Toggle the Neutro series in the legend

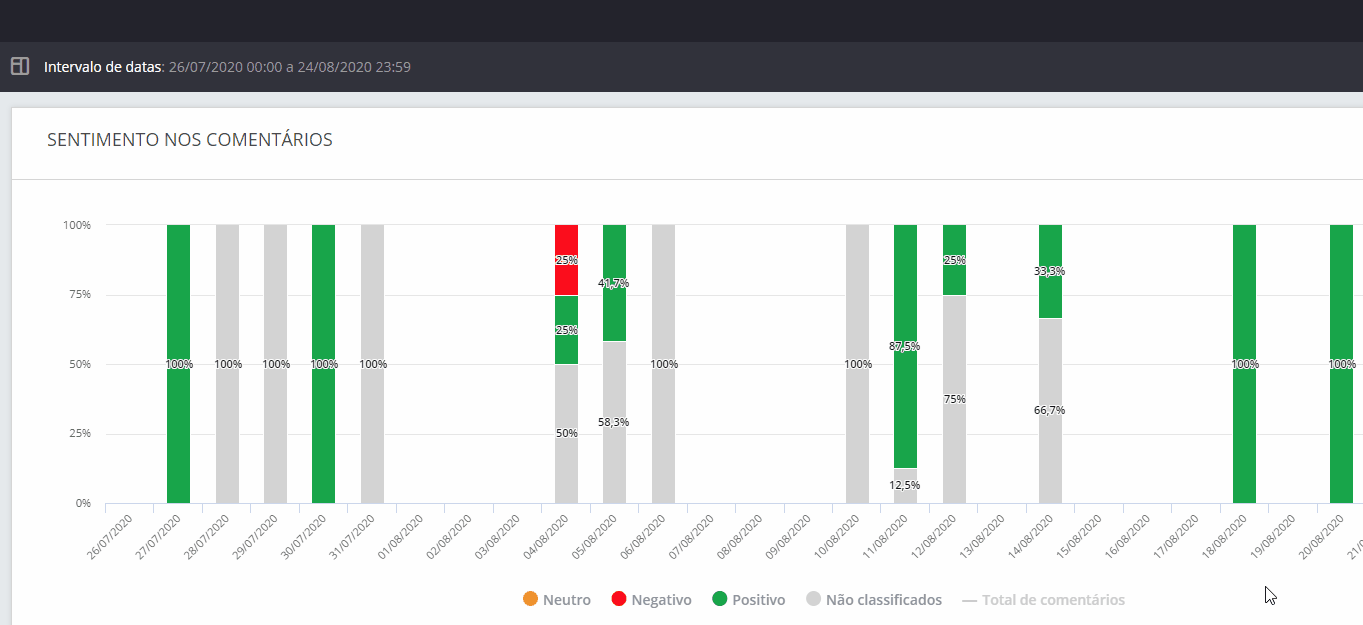click(x=557, y=600)
